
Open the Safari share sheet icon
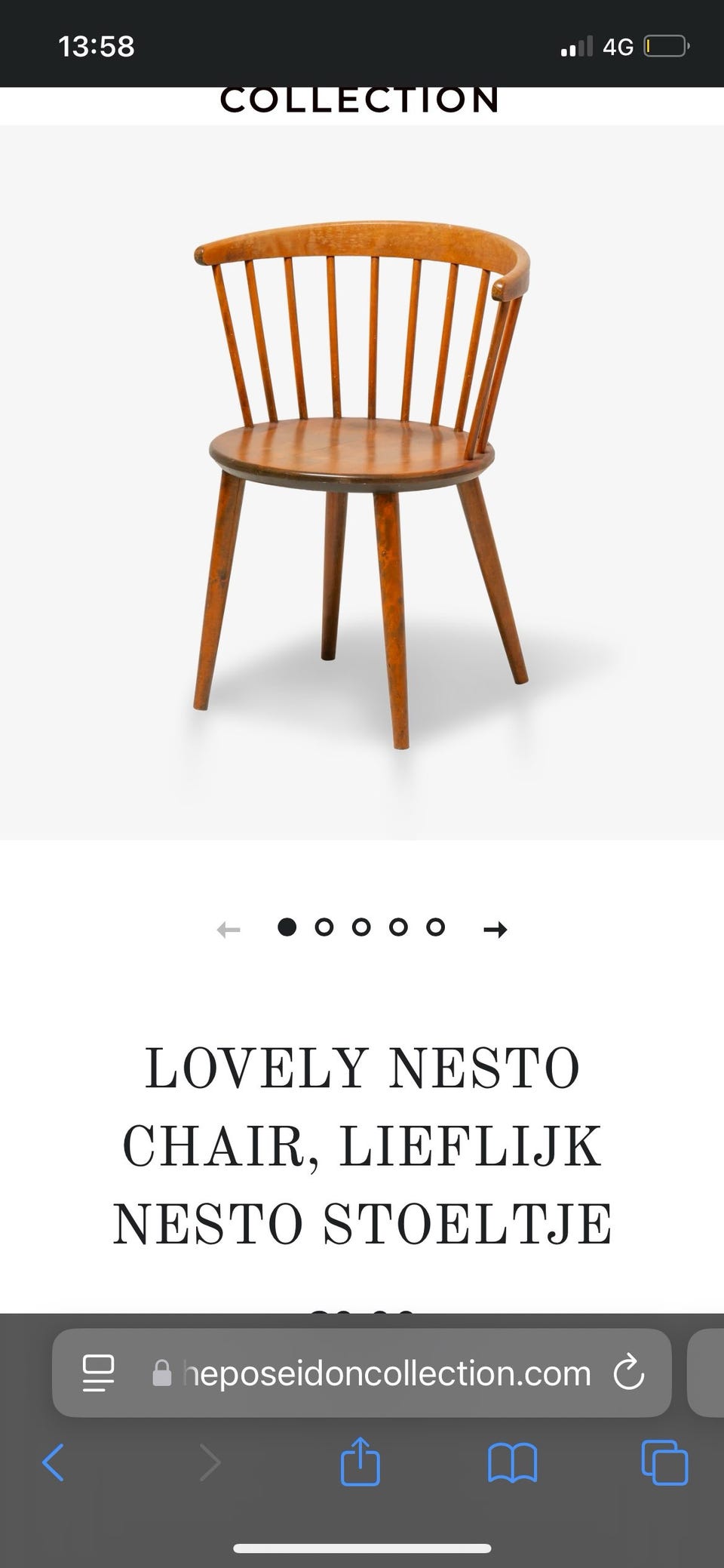tap(360, 1461)
